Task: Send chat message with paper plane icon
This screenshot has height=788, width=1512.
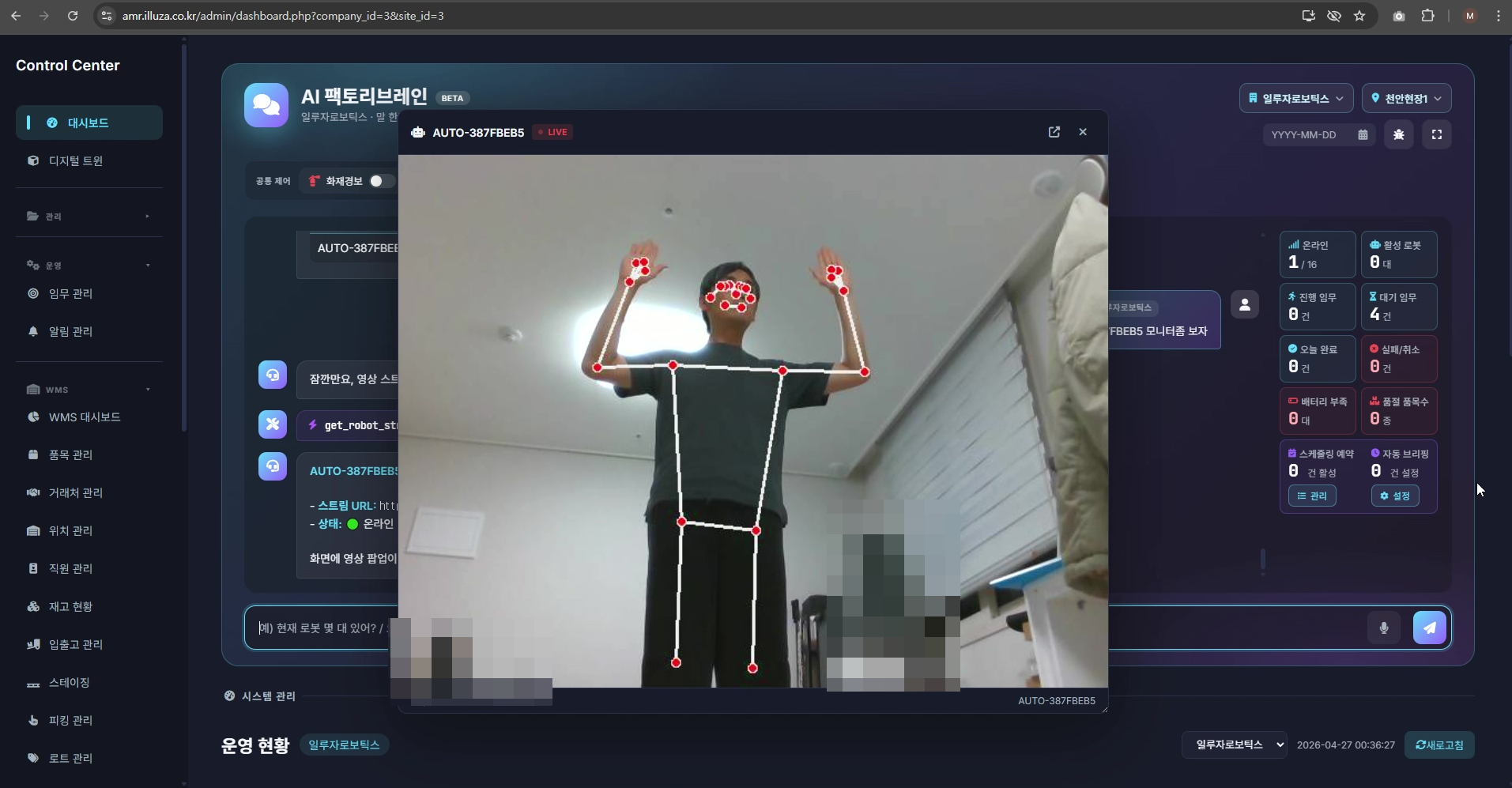Action: (1430, 628)
